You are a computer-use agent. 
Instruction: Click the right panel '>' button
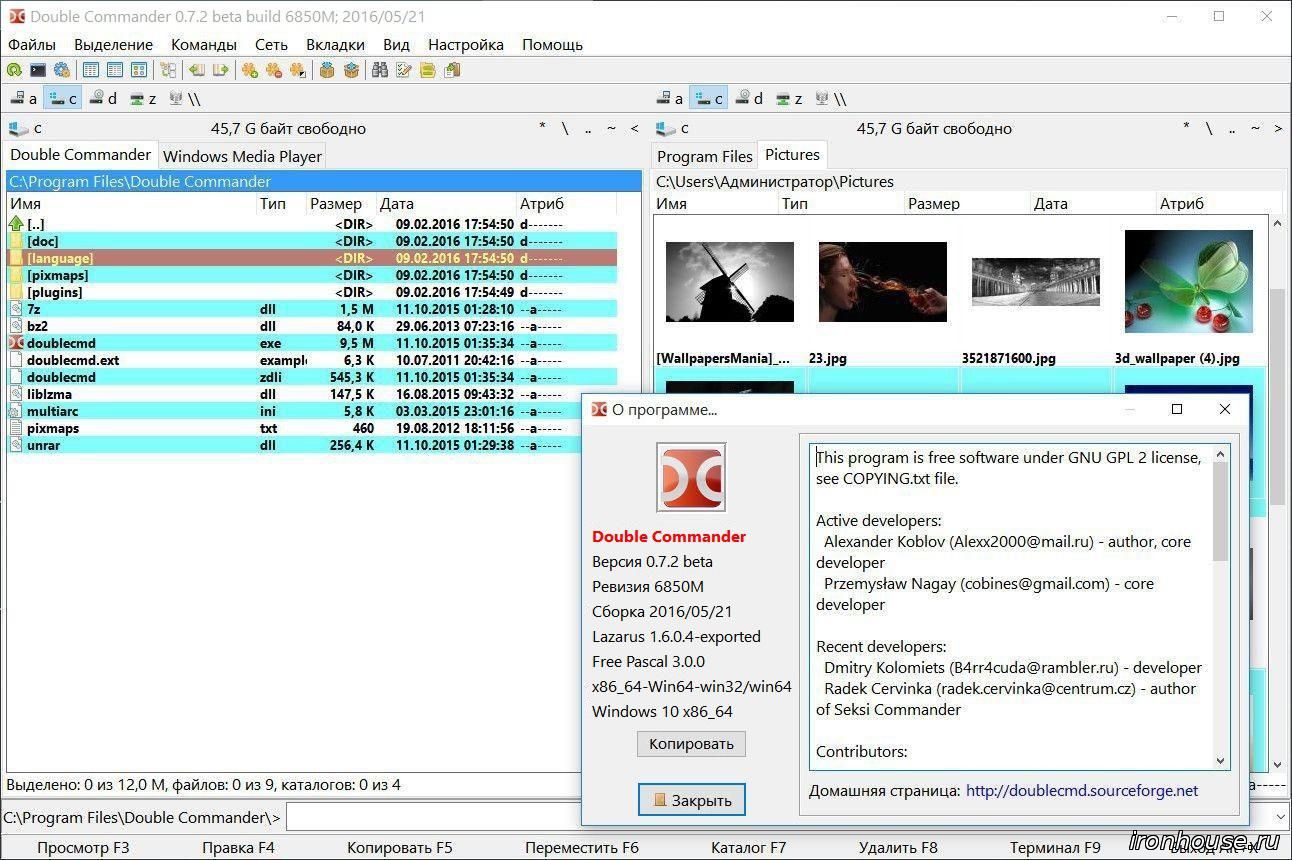(x=1278, y=128)
